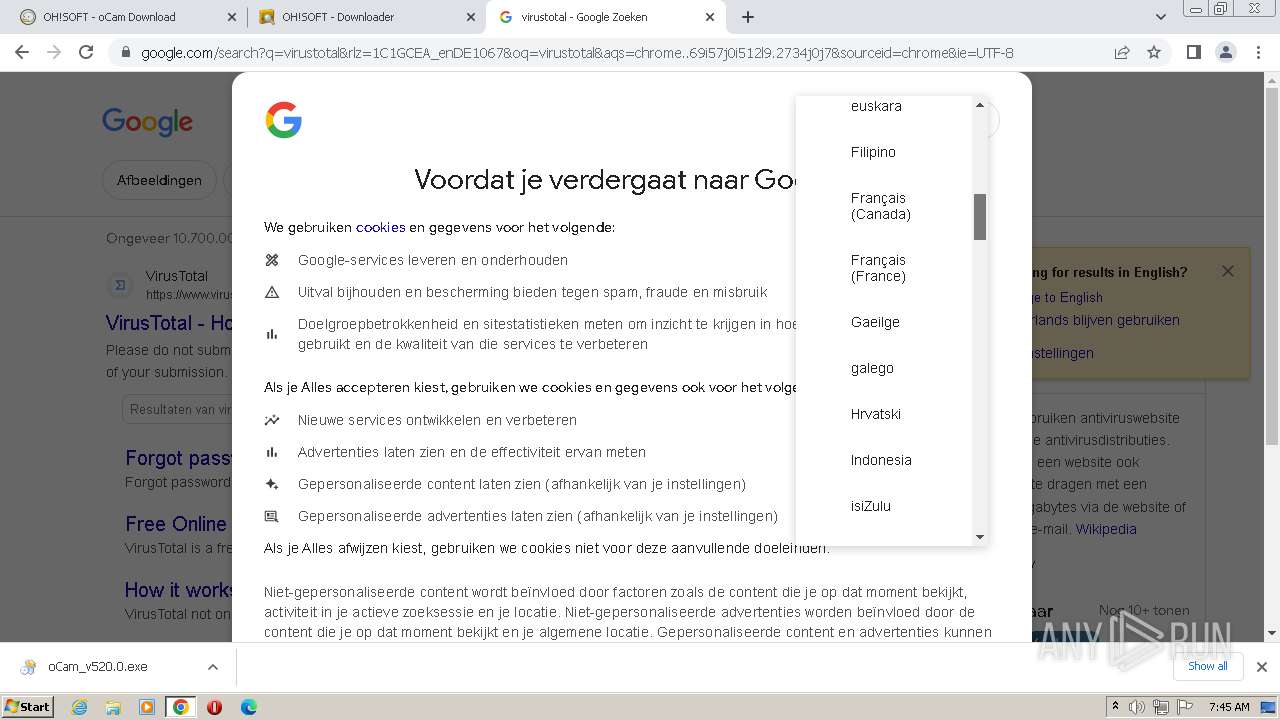Screen dimensions: 1280x720
Task: Click language list scroll down arrow
Action: tap(980, 537)
